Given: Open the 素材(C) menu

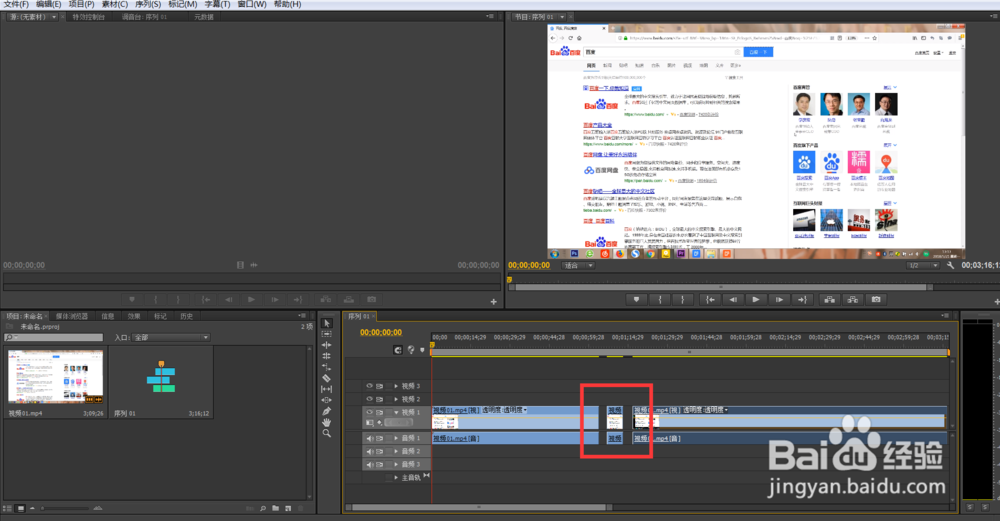Looking at the screenshot, I should click(114, 4).
